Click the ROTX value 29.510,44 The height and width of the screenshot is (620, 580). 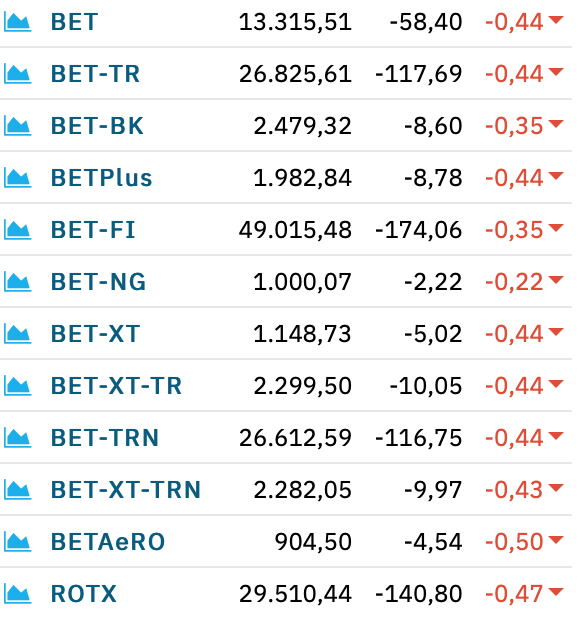coord(295,594)
